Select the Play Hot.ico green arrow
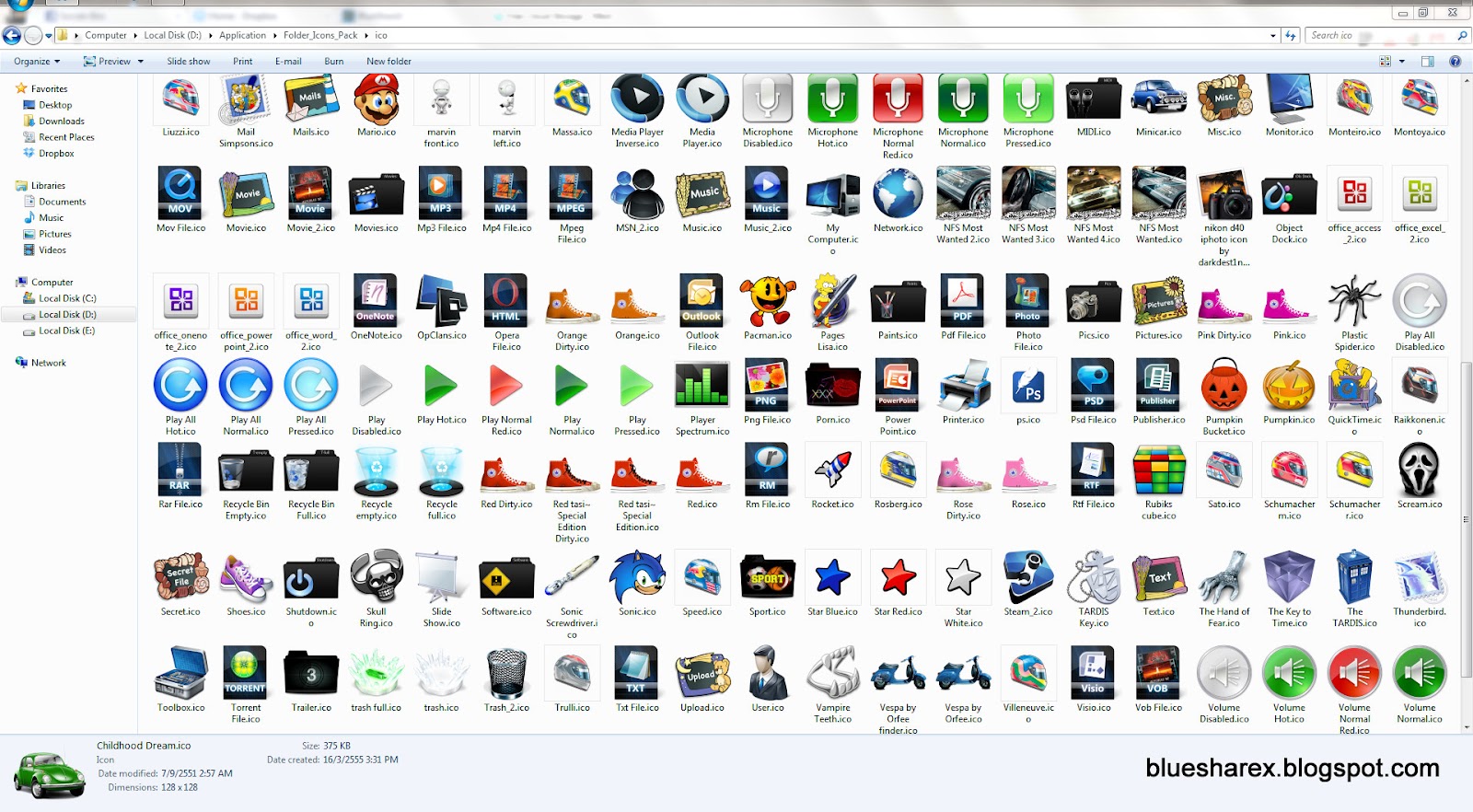The height and width of the screenshot is (812, 1473). 441,385
